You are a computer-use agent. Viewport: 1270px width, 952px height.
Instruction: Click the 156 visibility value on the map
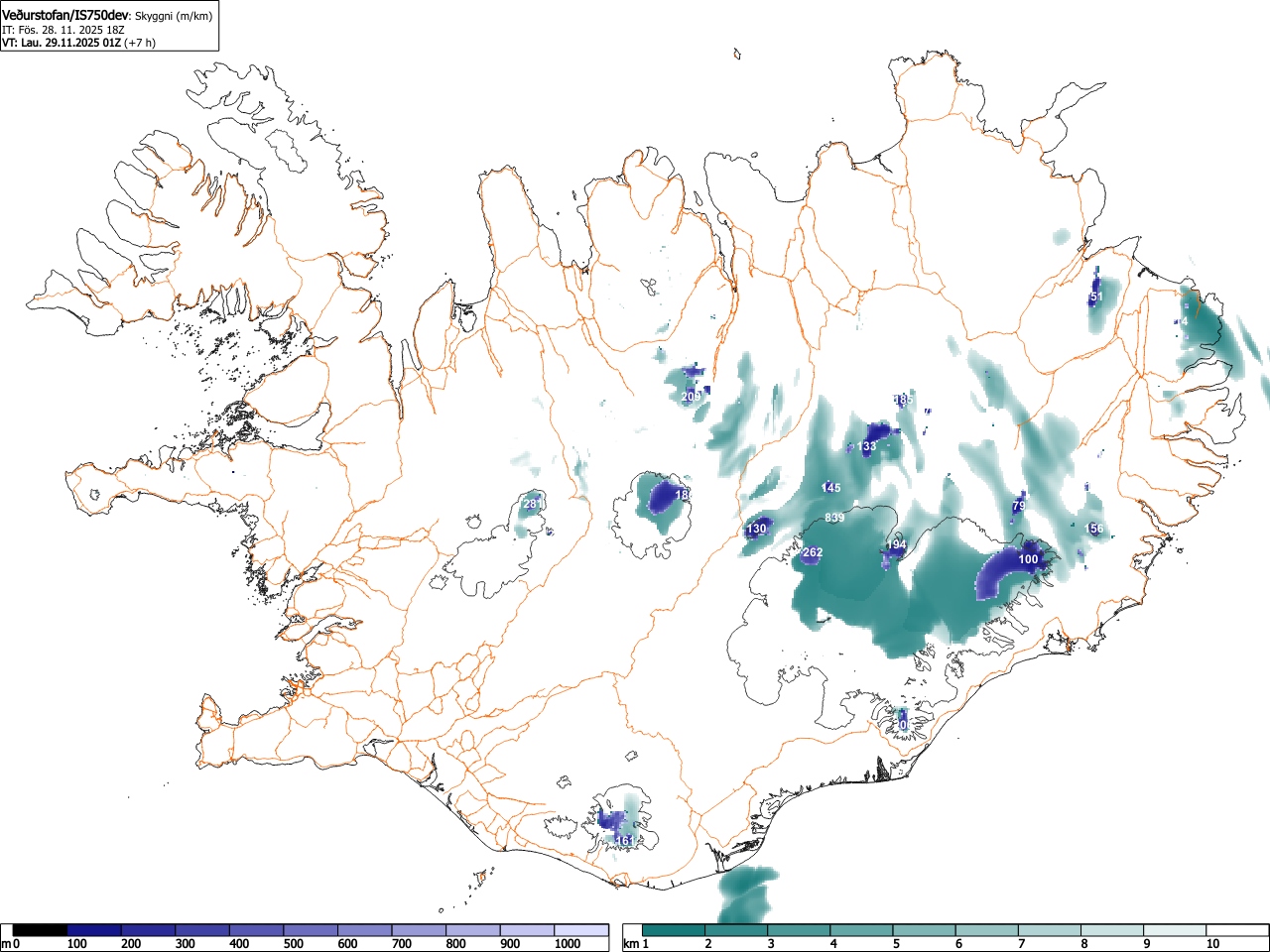(1094, 530)
